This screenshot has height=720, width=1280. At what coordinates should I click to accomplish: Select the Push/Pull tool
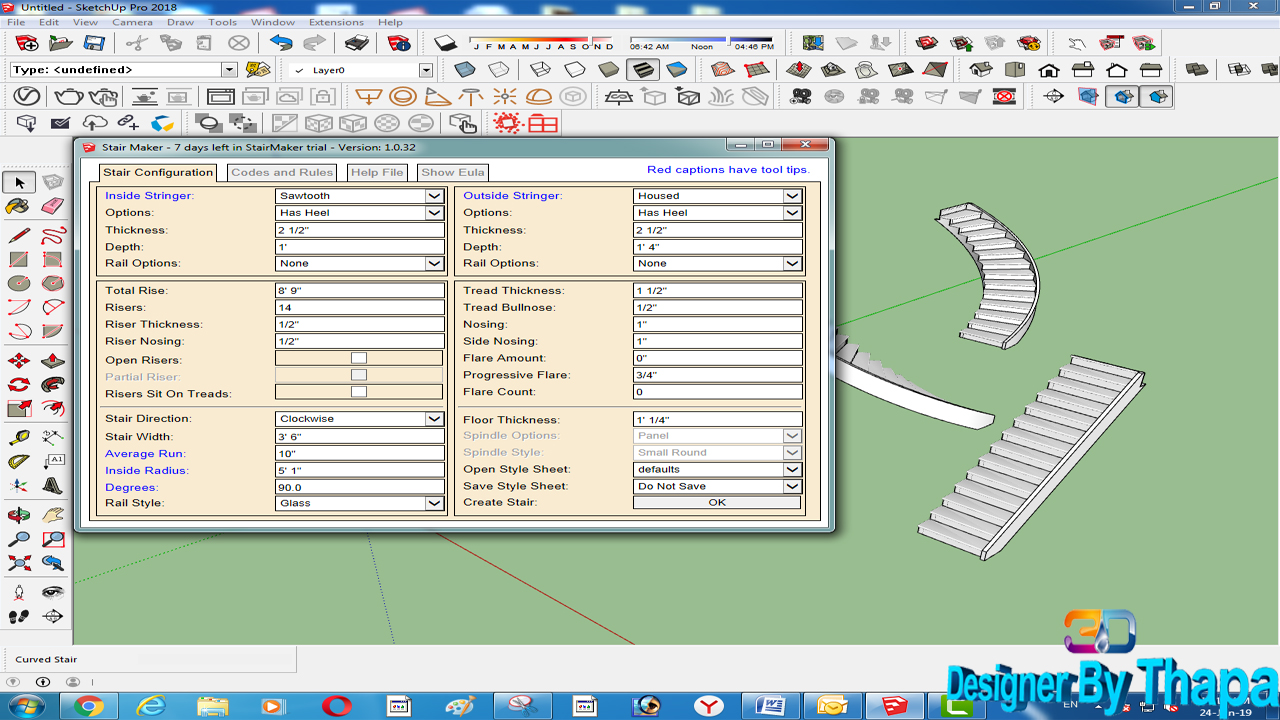point(53,360)
